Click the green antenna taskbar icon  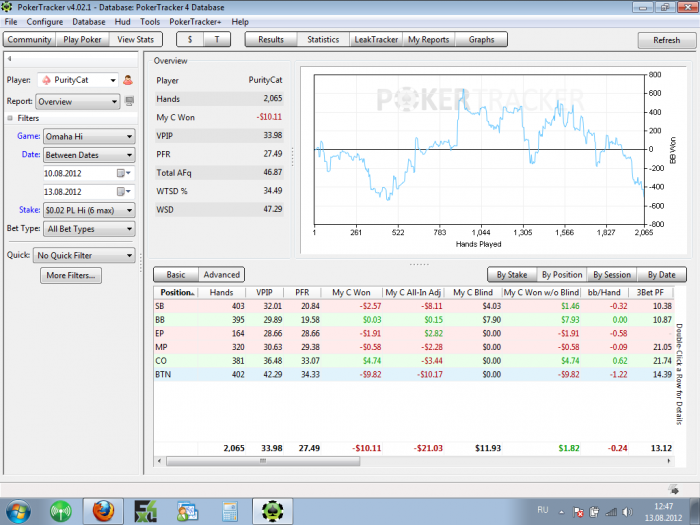point(61,511)
